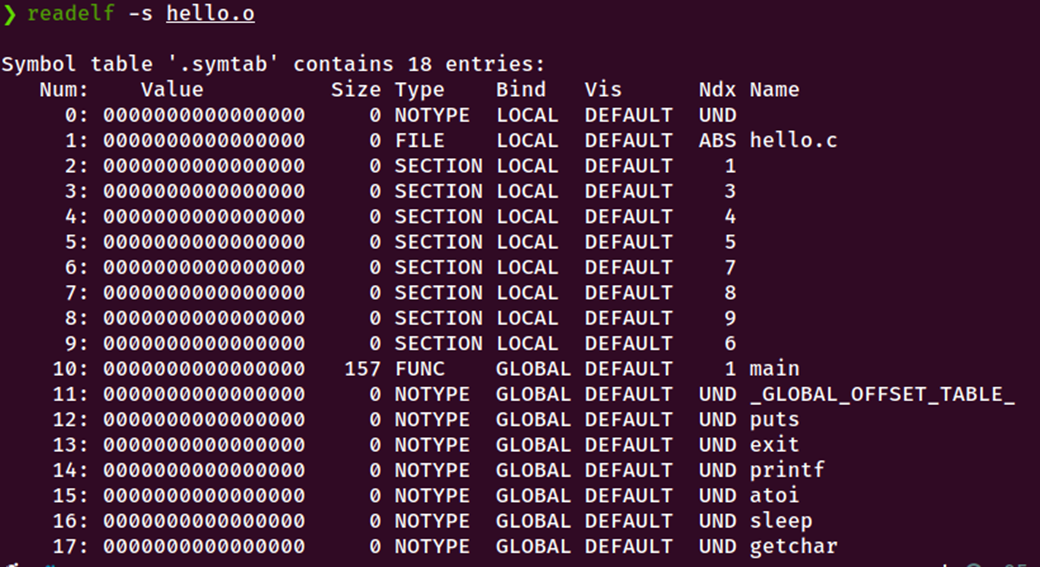Click the '.symtab' text in the header line

(223, 64)
